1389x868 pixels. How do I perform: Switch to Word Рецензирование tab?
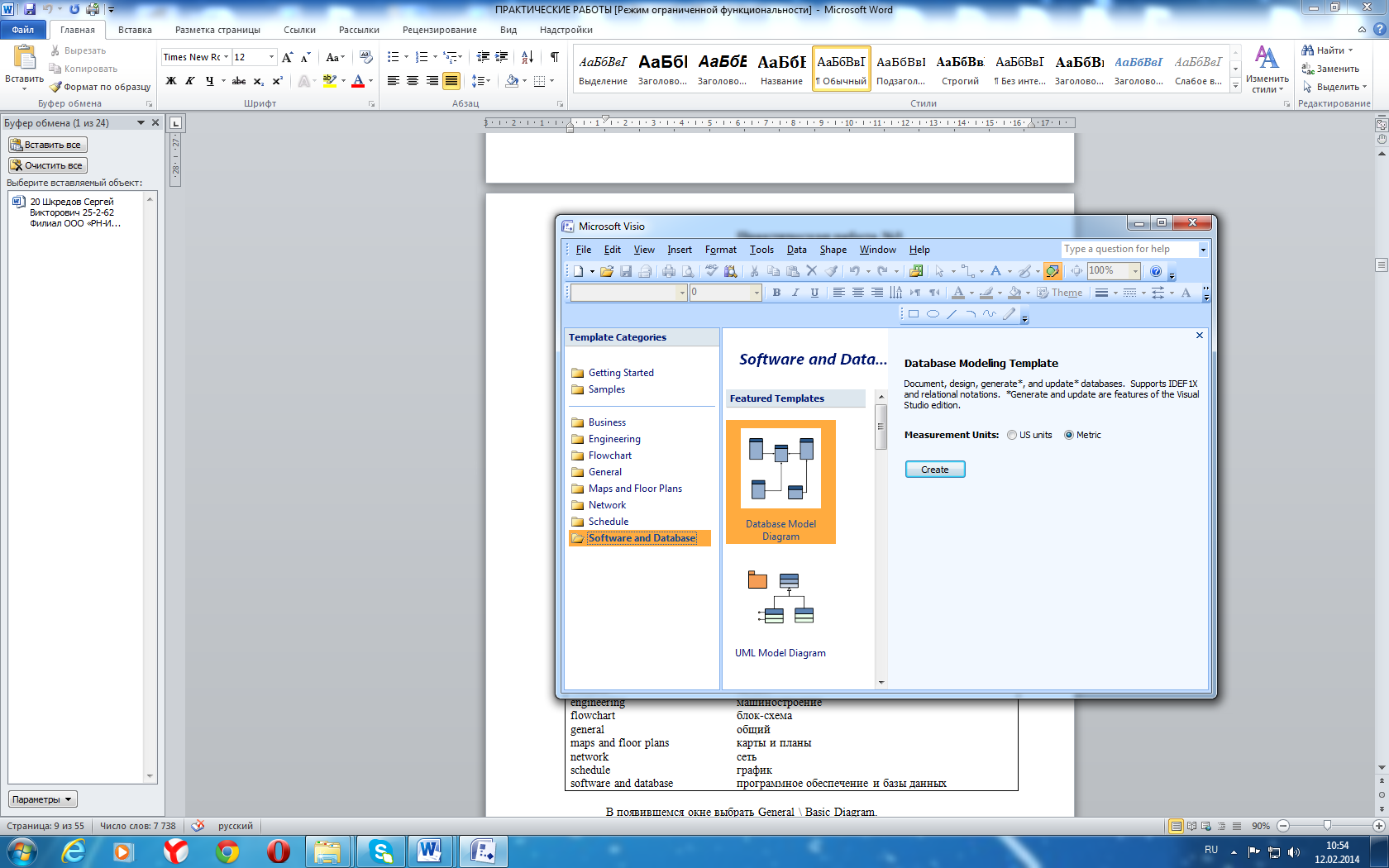(439, 30)
